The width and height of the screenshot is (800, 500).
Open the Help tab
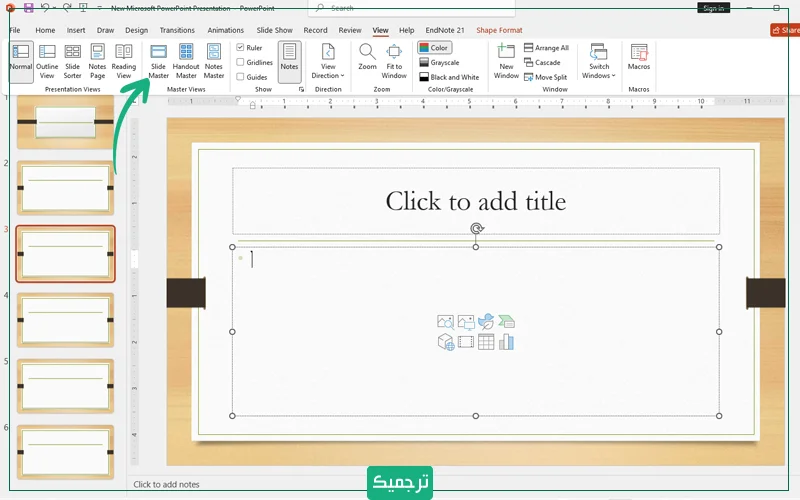(407, 30)
